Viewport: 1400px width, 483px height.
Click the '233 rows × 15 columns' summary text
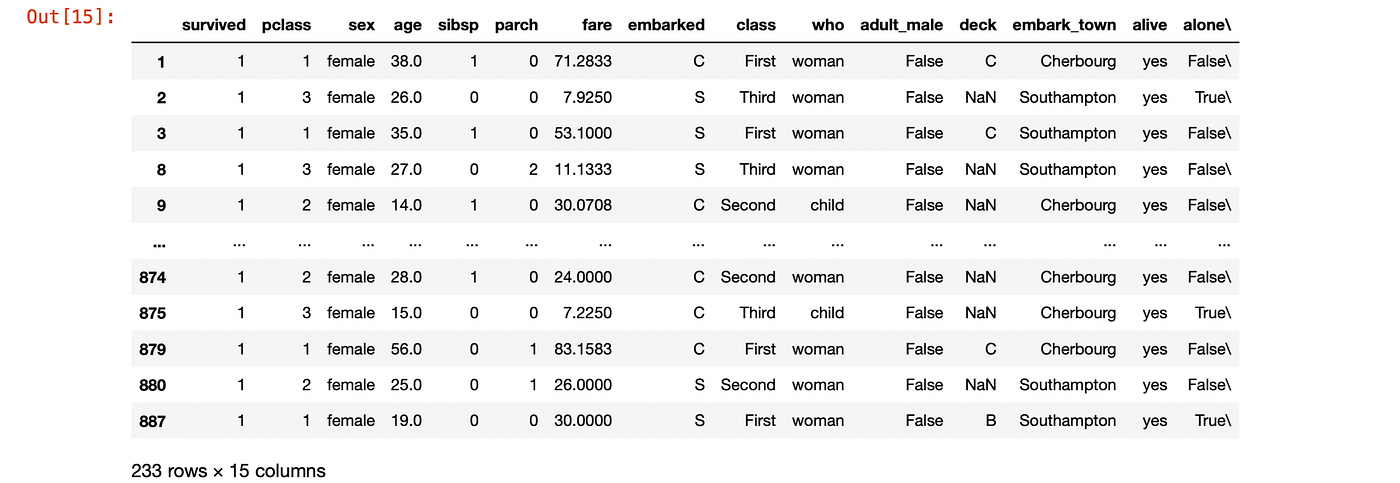228,470
